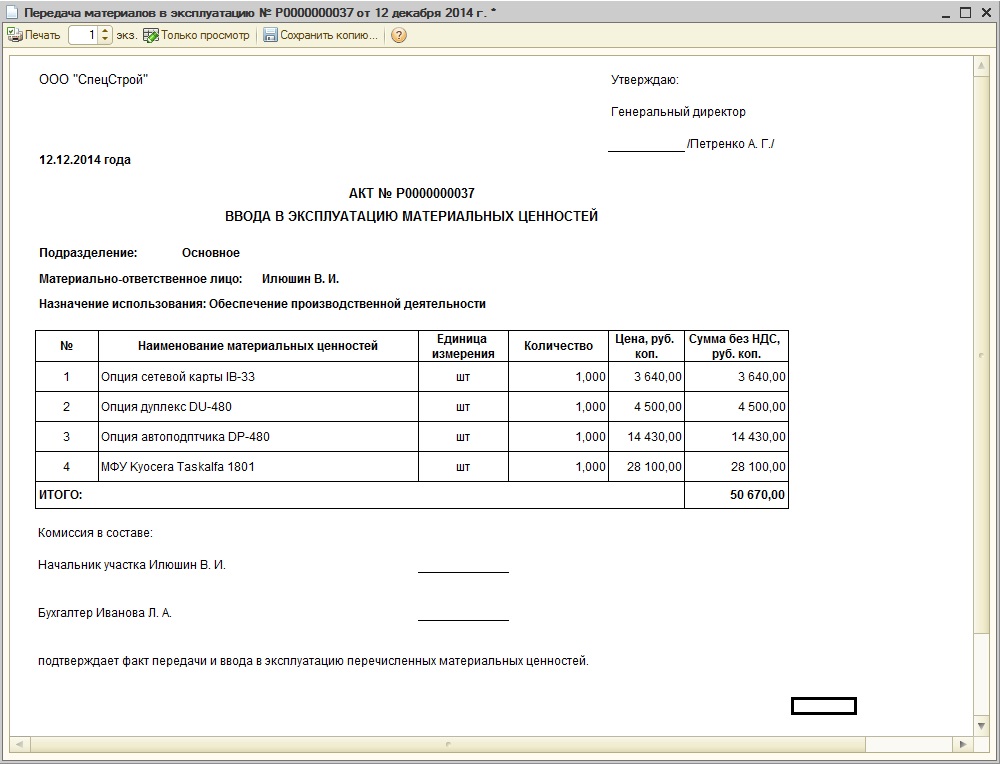Click the Утверждаю: text
This screenshot has height=764, width=1000.
coord(645,80)
